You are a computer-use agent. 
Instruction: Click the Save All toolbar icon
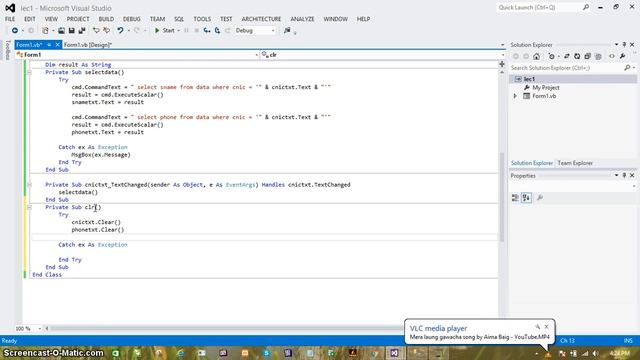[82, 31]
